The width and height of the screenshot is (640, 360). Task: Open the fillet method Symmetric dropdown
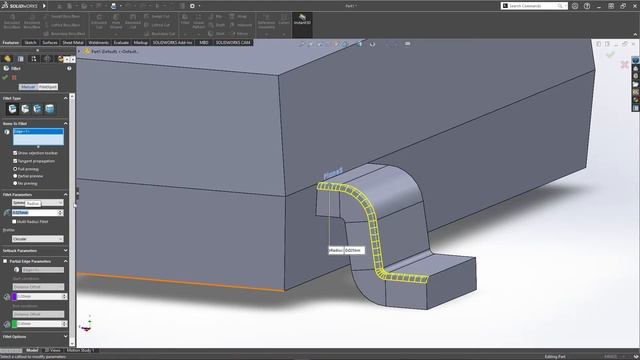[38, 203]
